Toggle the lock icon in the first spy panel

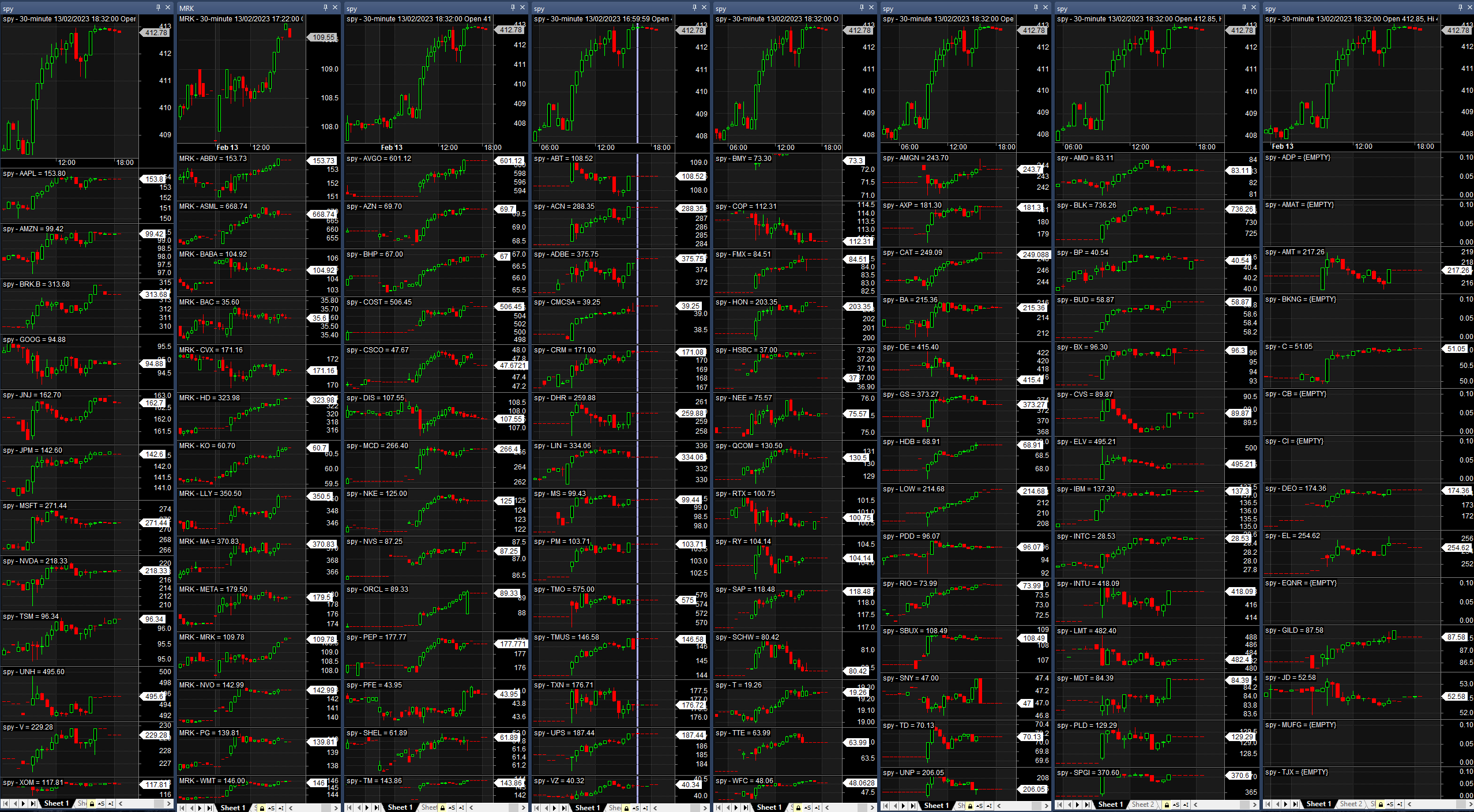[92, 803]
